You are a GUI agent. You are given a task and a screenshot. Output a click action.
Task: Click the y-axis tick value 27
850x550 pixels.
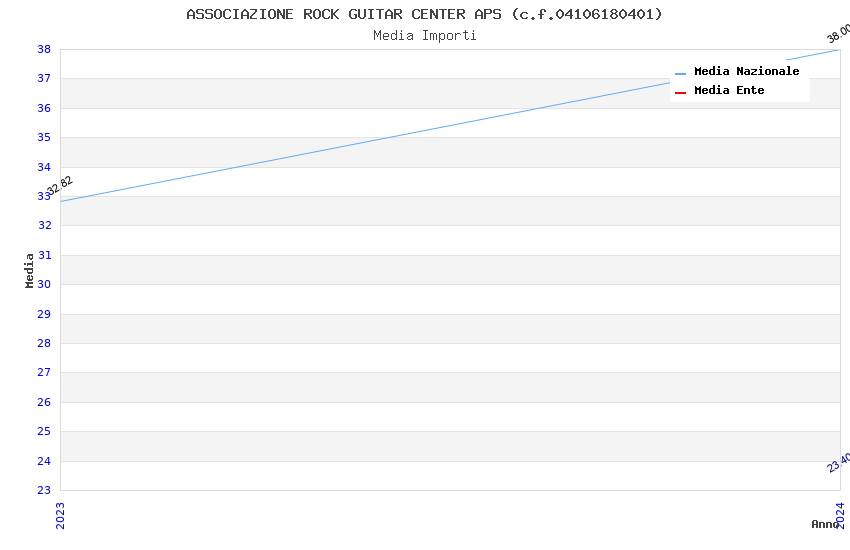(44, 372)
